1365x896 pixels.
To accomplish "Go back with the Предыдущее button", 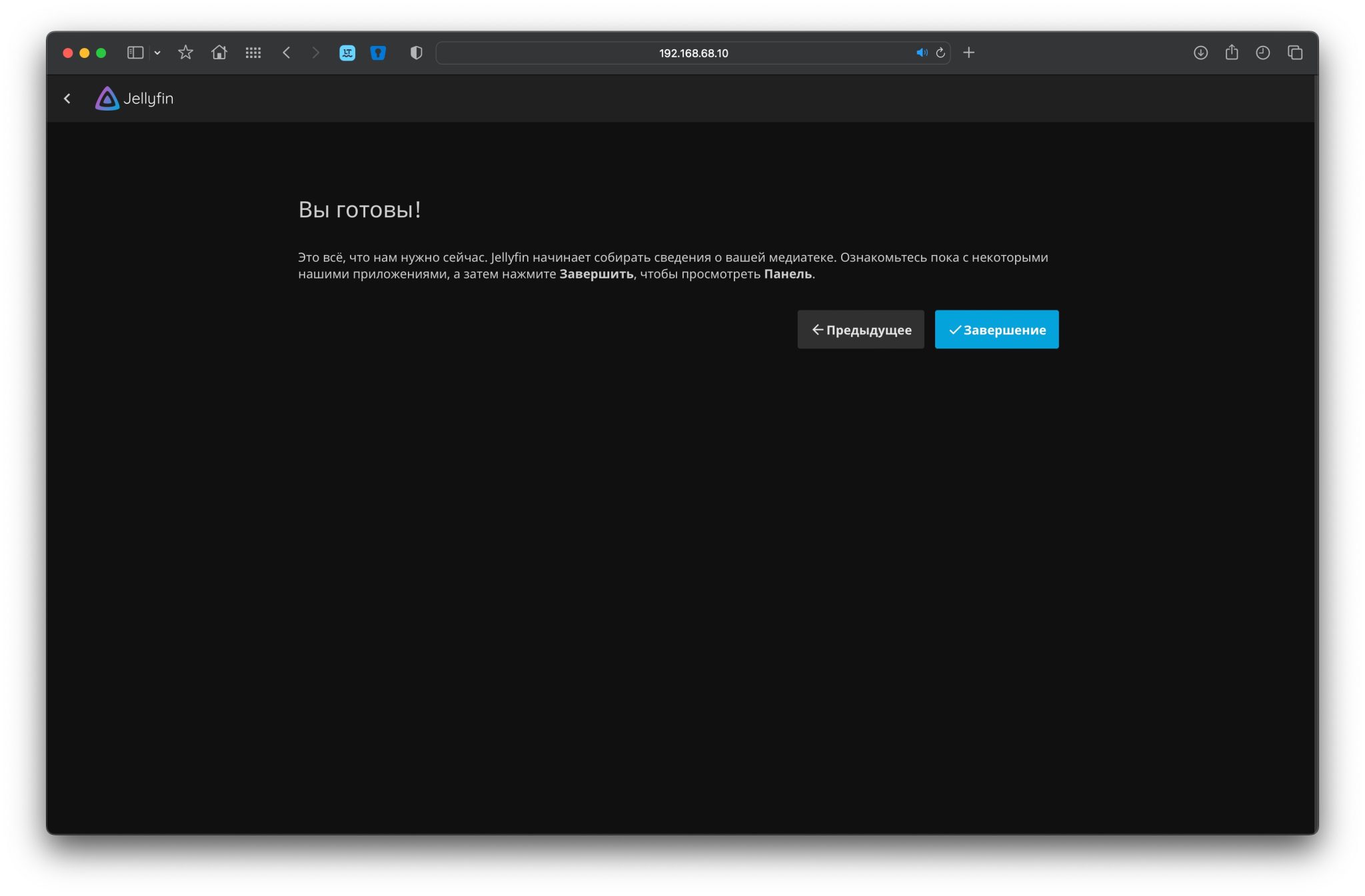I will (860, 329).
